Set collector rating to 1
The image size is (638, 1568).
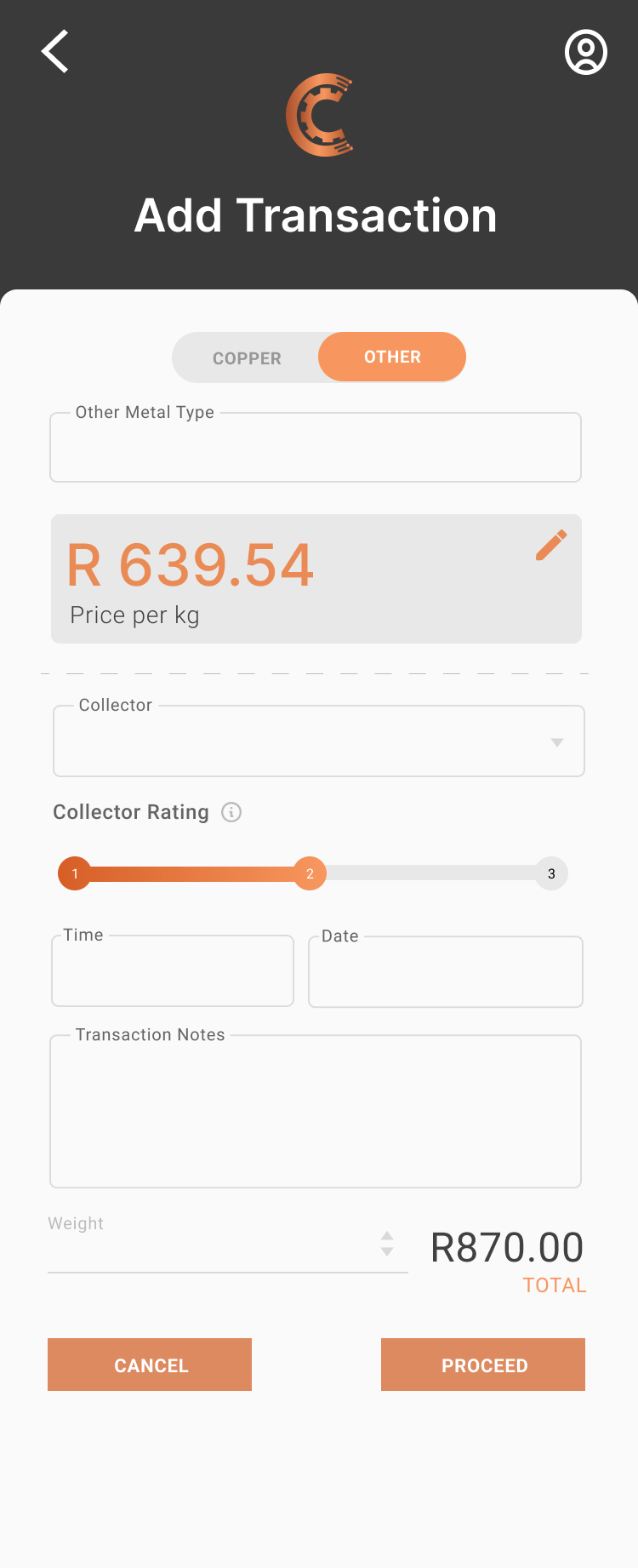point(75,873)
